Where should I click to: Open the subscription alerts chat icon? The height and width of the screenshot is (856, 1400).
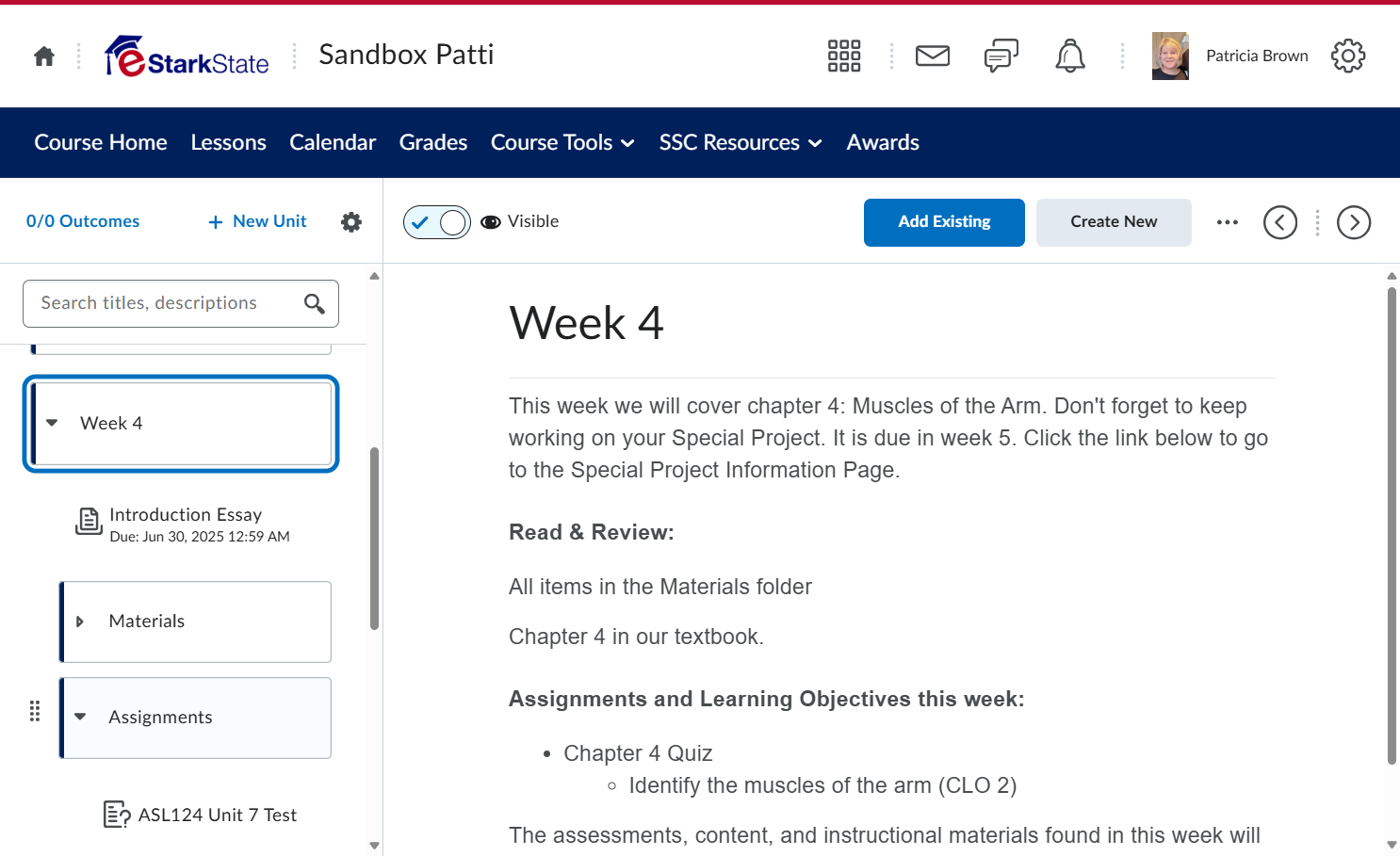[1001, 57]
